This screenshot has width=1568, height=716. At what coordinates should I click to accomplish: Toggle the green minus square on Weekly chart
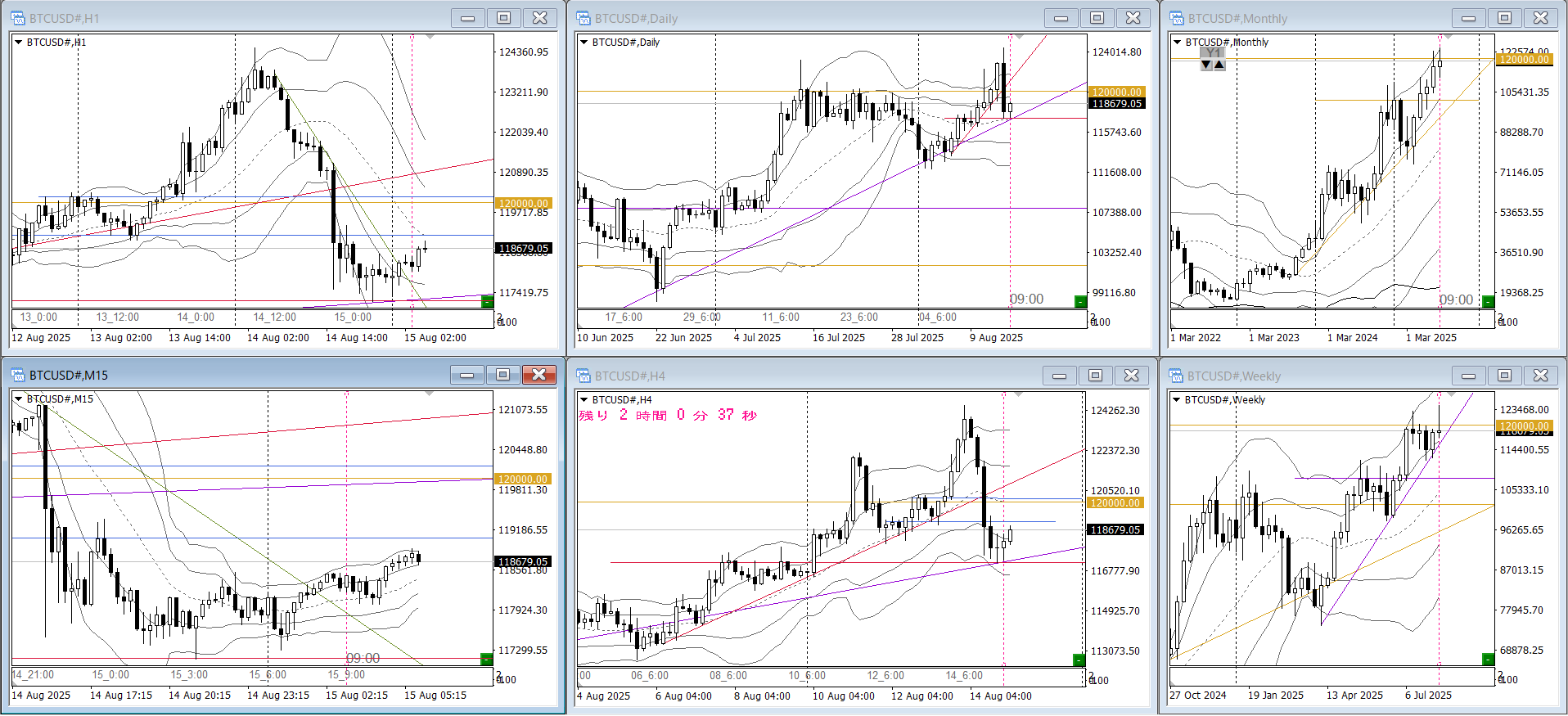point(1488,660)
